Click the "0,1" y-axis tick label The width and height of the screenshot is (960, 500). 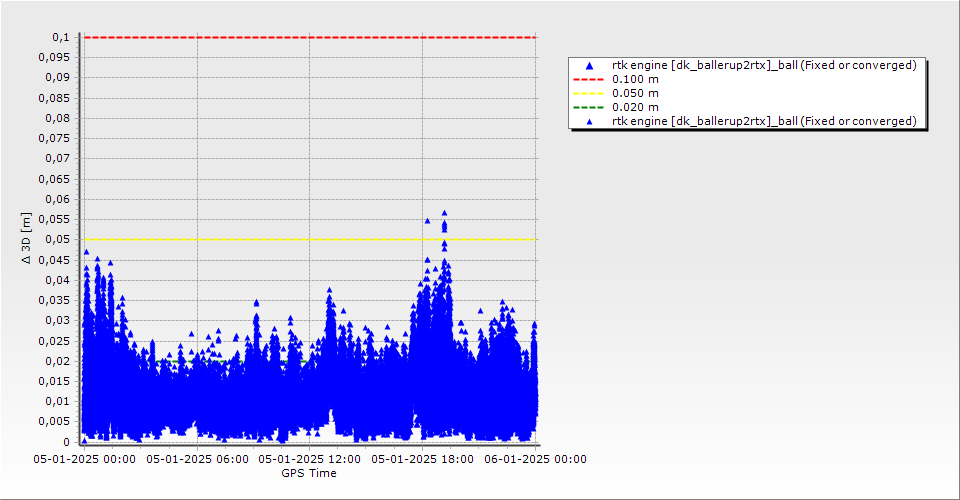pyautogui.click(x=61, y=37)
